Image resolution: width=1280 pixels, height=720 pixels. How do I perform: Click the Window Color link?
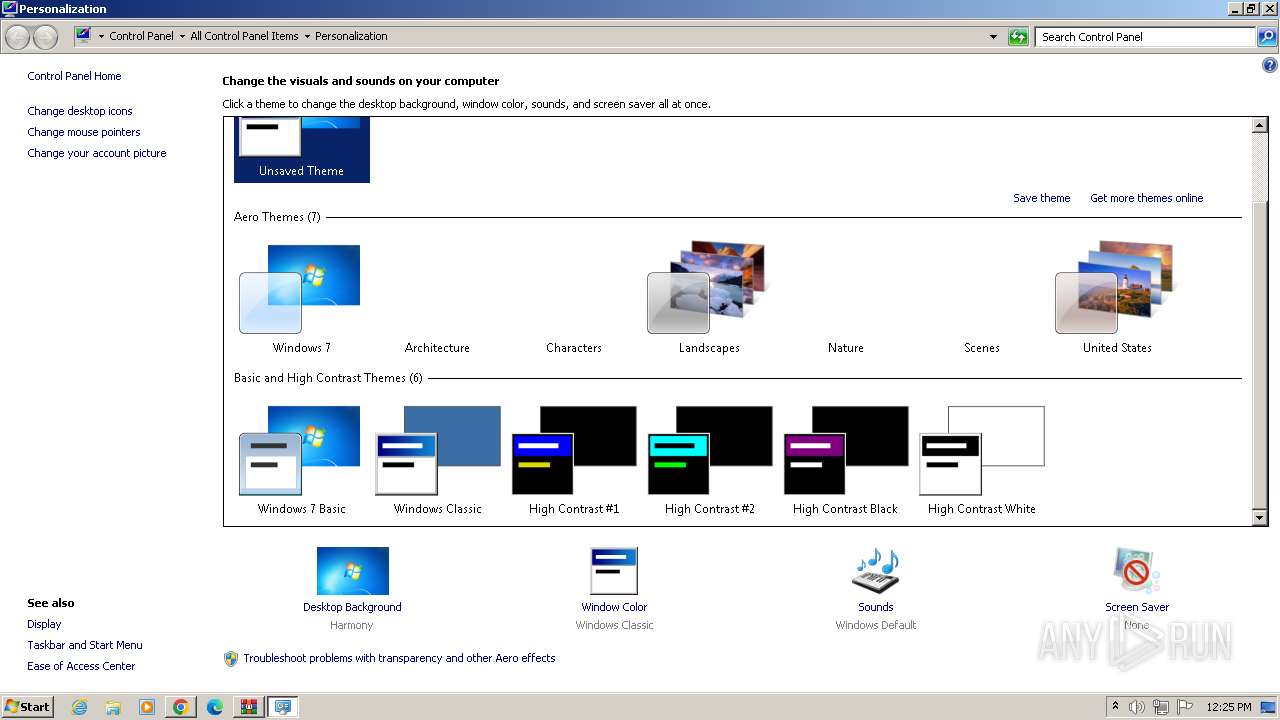click(614, 607)
